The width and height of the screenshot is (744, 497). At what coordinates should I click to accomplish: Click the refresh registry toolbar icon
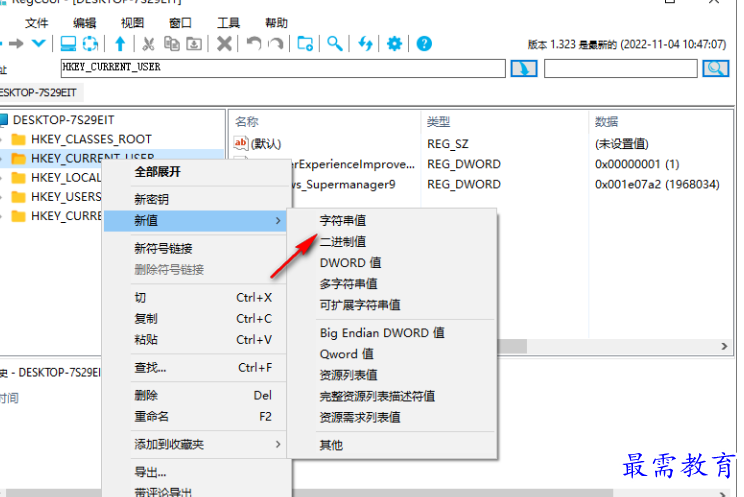pyautogui.click(x=90, y=44)
